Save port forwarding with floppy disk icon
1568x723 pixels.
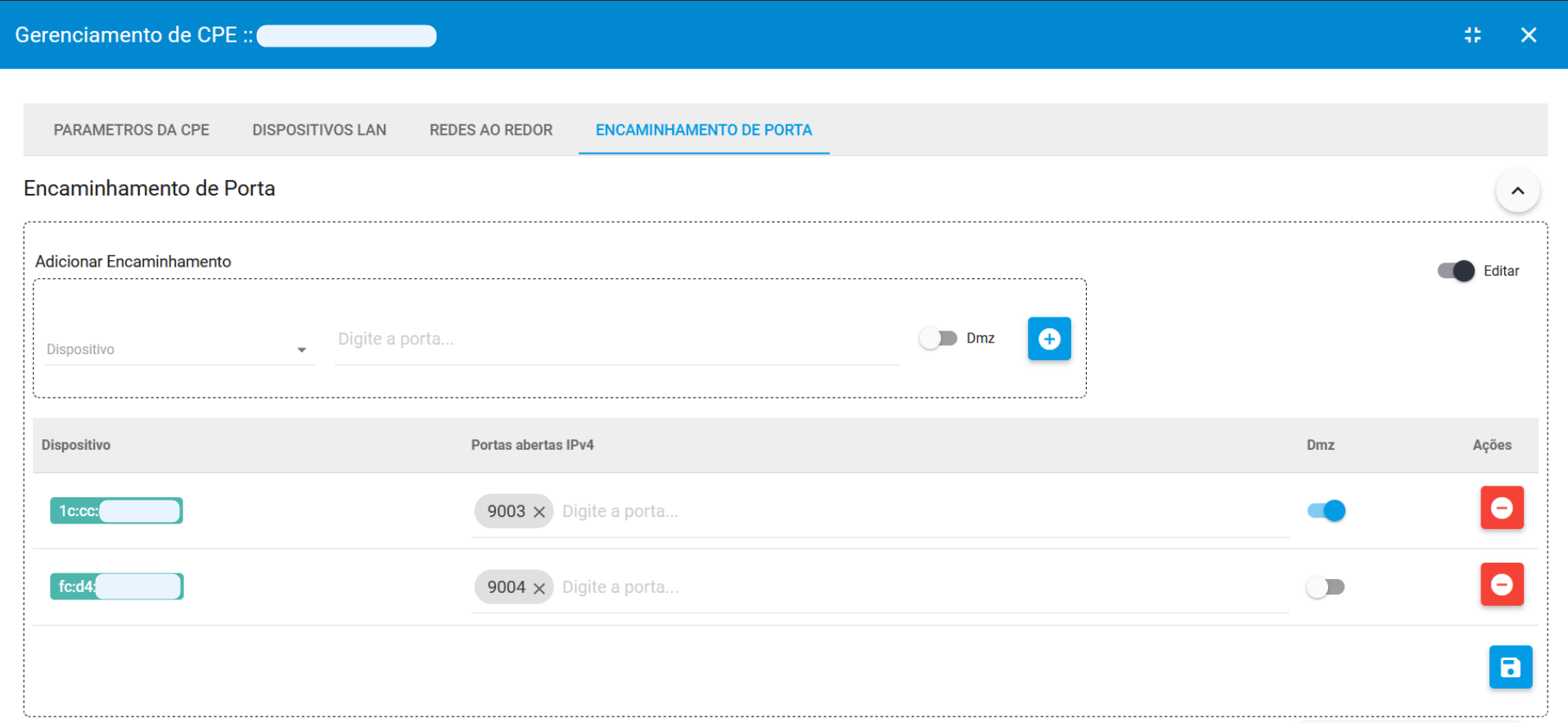click(1510, 667)
